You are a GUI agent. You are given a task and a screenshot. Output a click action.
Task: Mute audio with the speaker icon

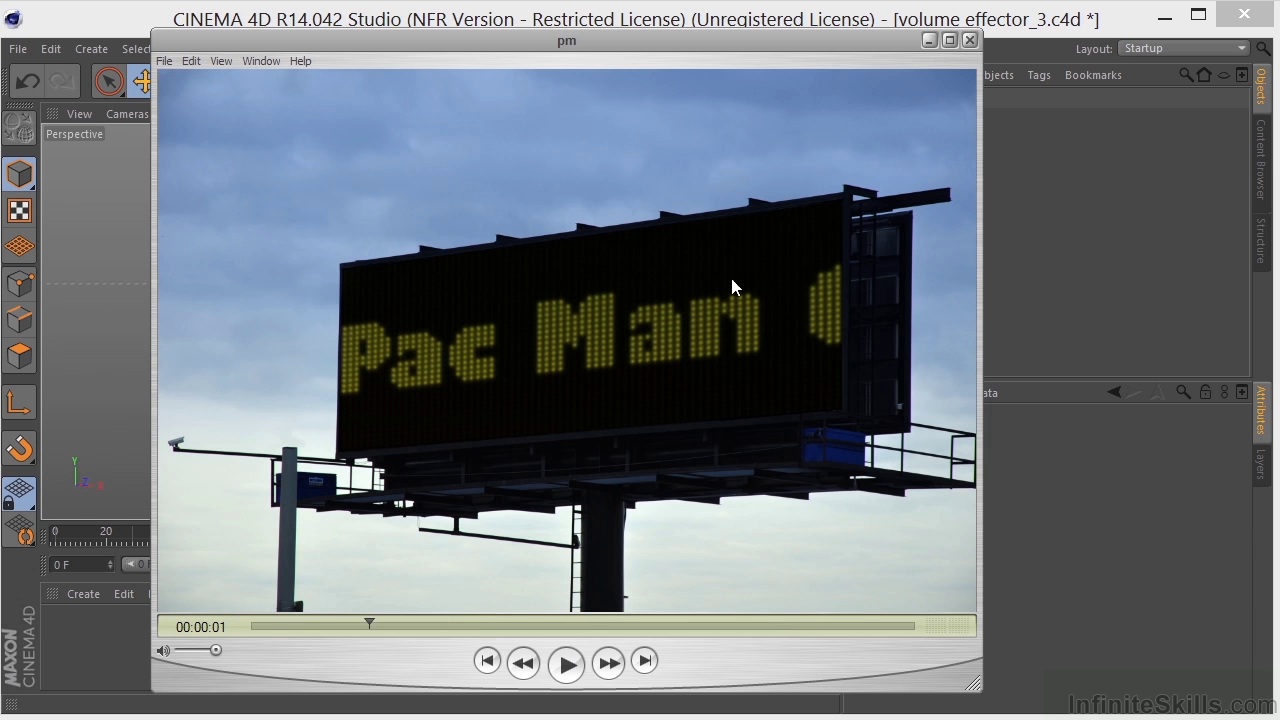click(x=163, y=651)
